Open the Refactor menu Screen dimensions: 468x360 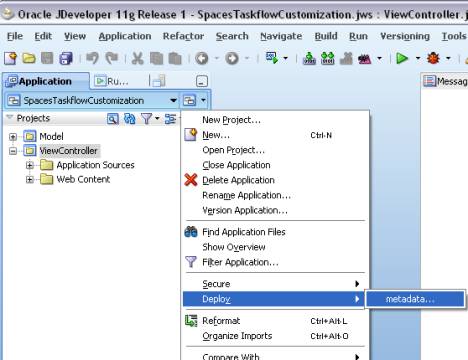(x=183, y=36)
